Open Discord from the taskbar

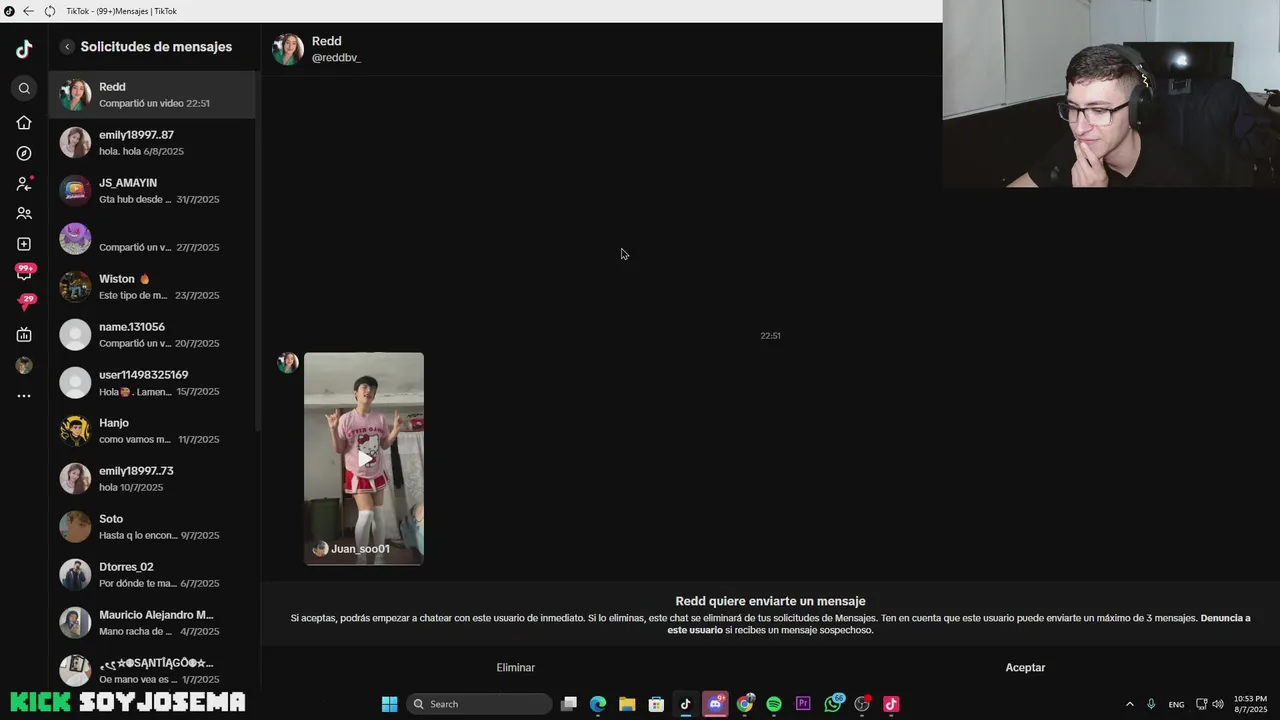point(715,704)
